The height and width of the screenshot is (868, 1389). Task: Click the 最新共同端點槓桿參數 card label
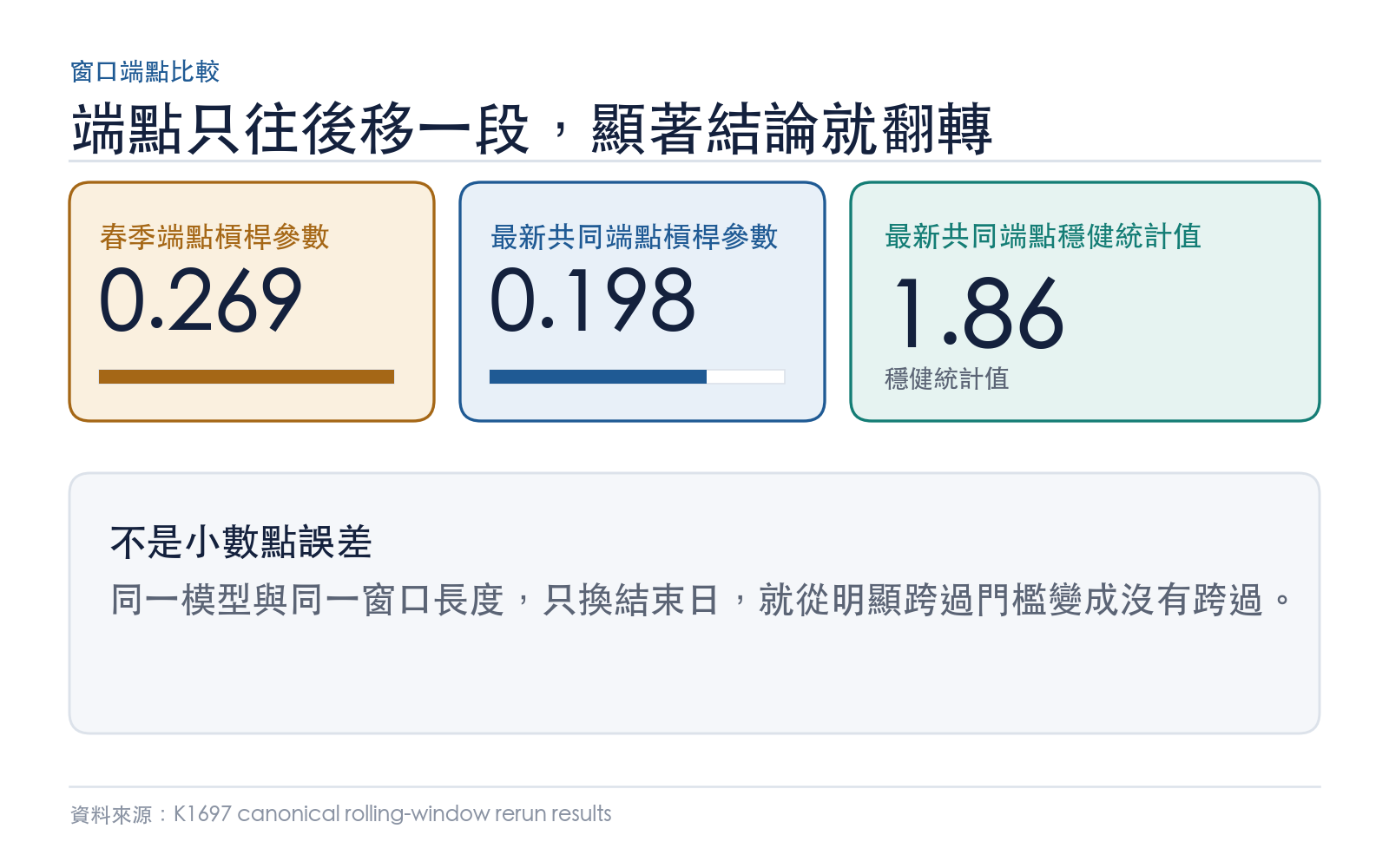634,236
